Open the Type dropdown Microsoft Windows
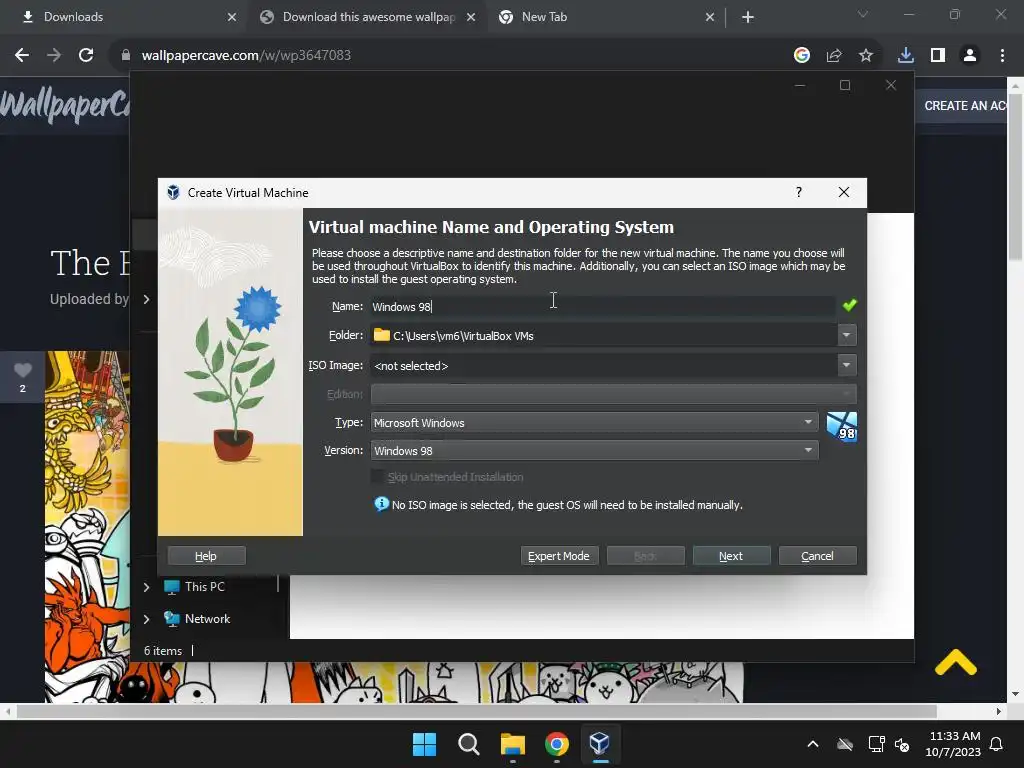This screenshot has width=1024, height=768. tap(594, 423)
